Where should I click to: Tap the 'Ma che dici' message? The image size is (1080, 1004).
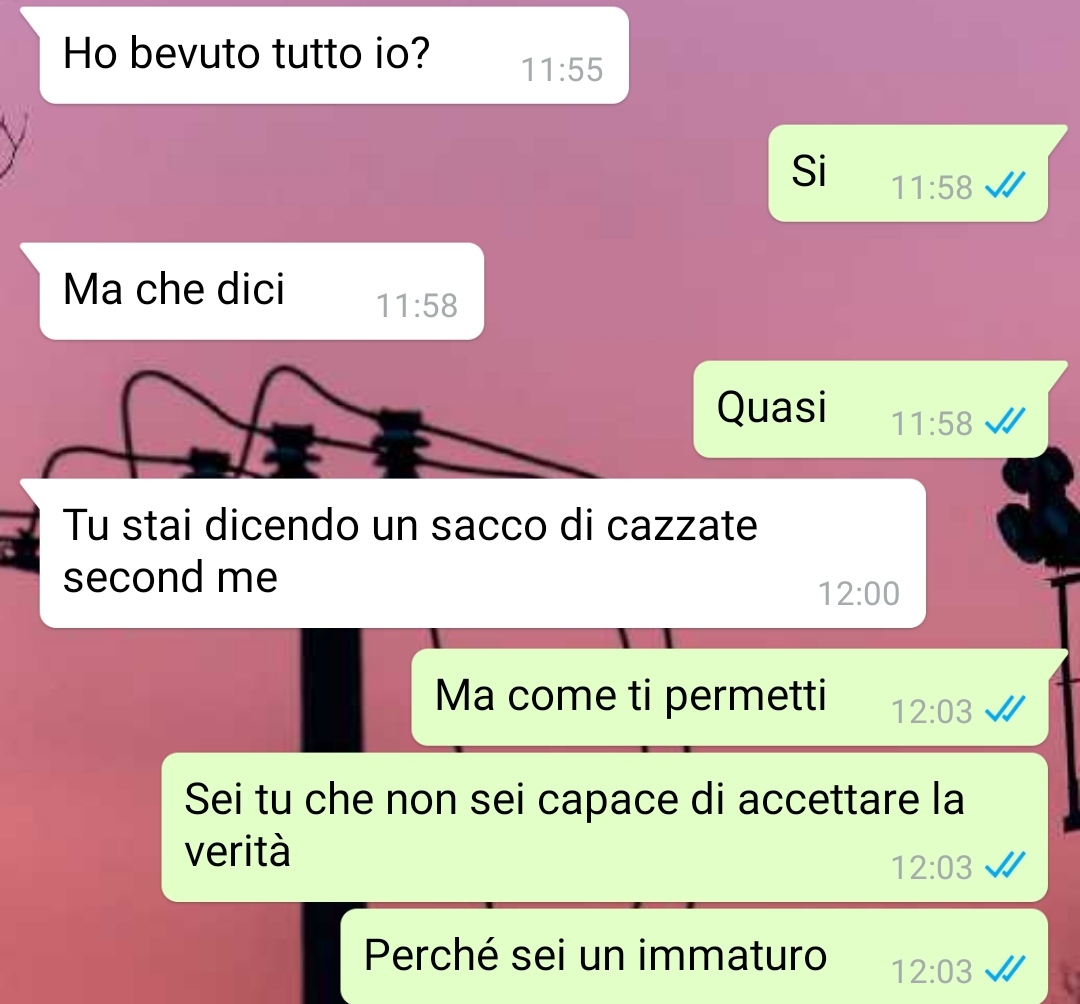click(x=262, y=291)
